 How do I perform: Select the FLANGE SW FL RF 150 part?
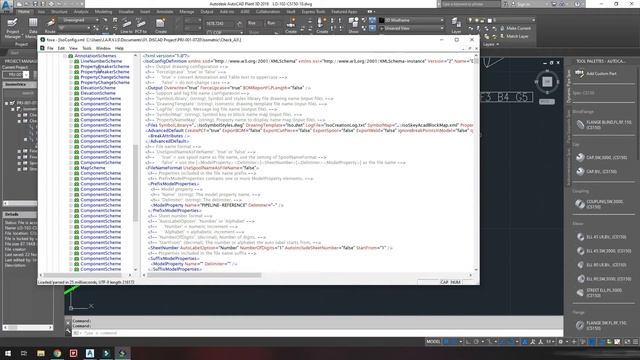pyautogui.click(x=601, y=325)
